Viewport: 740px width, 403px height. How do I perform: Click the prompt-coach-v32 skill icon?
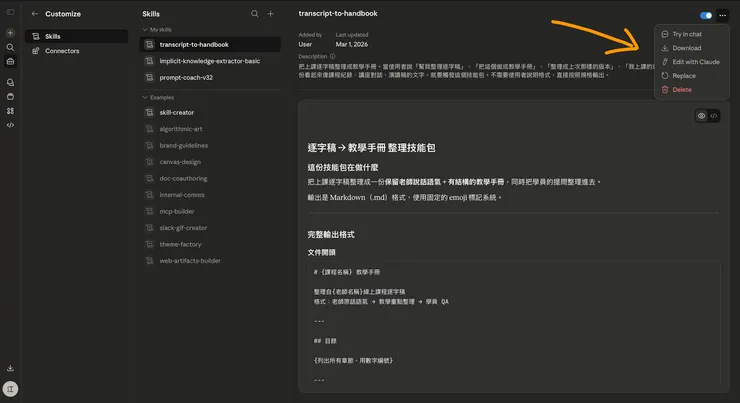click(x=150, y=77)
